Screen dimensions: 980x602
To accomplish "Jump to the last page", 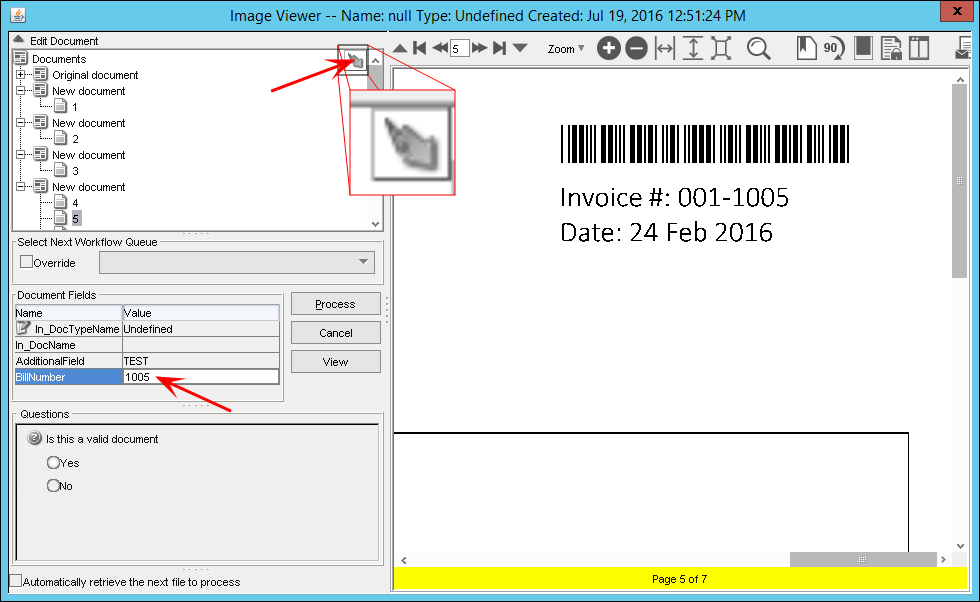I will point(499,48).
